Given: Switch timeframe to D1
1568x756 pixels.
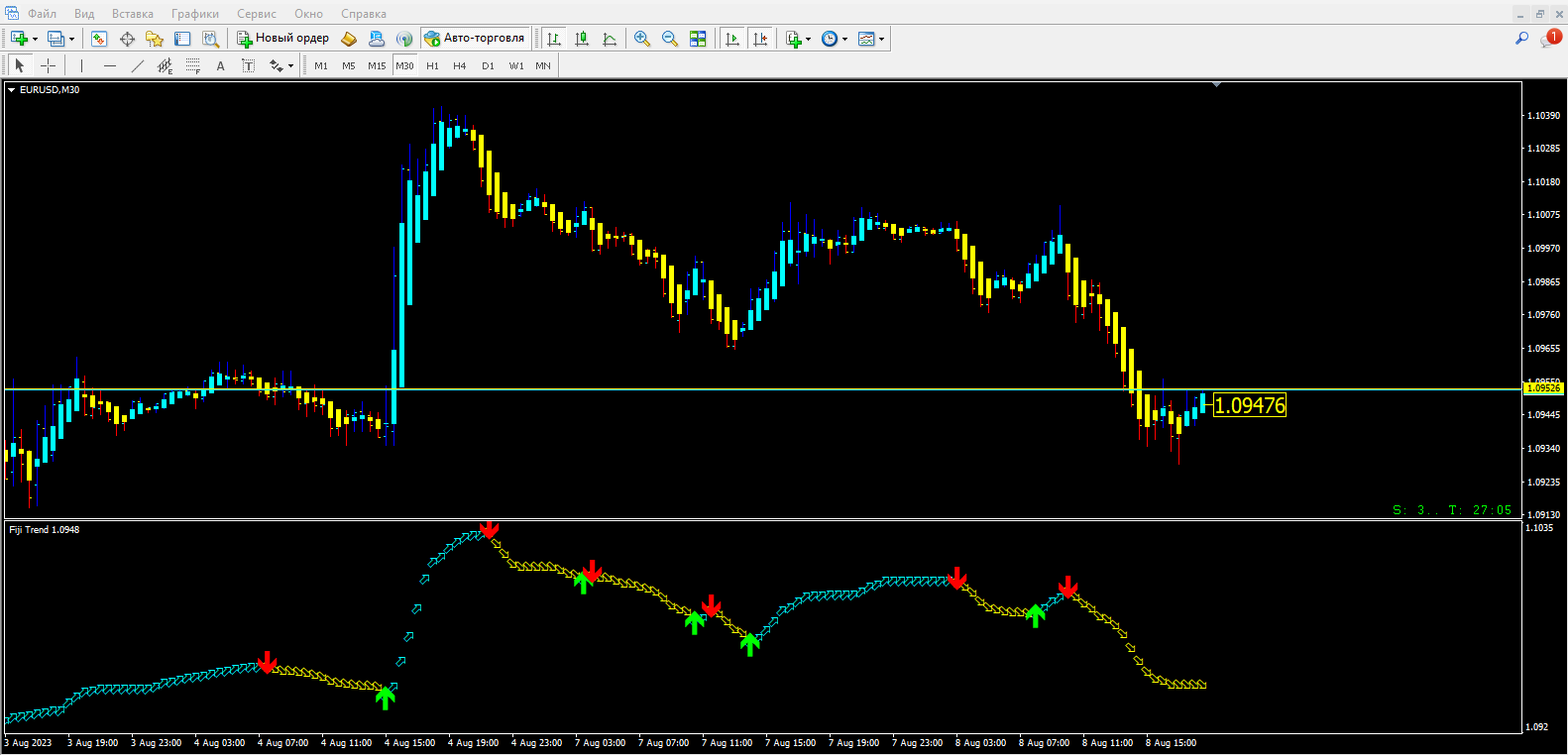Looking at the screenshot, I should coord(488,65).
